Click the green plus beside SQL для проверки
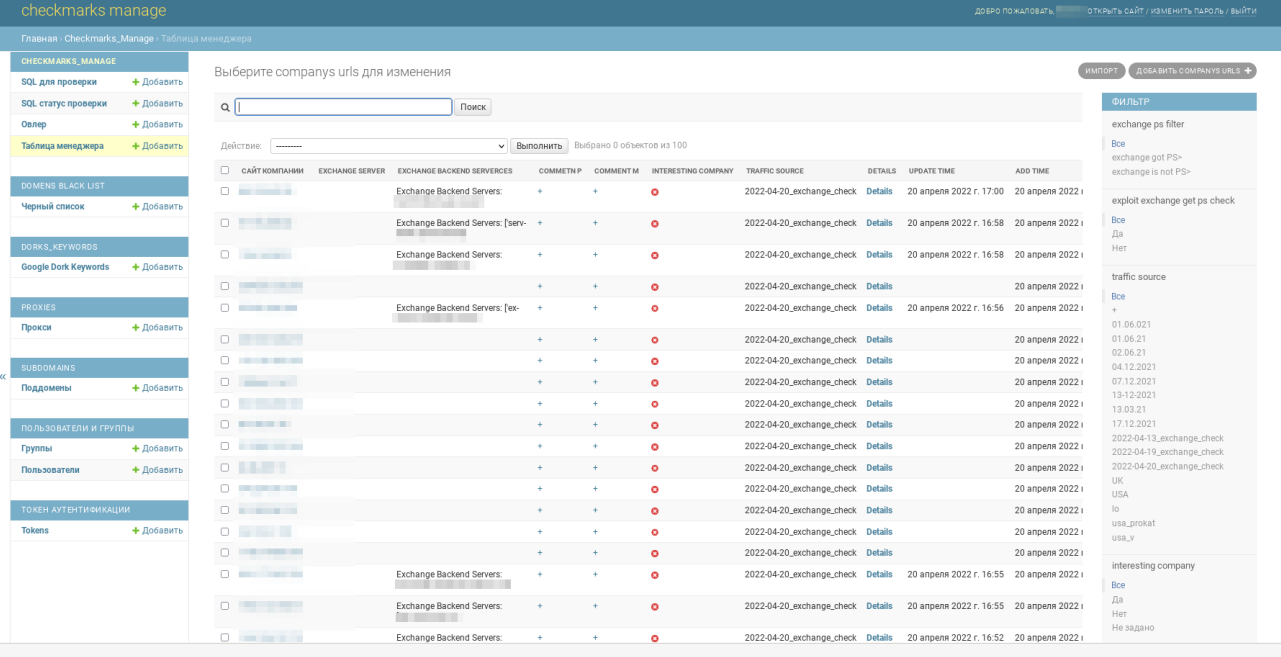This screenshot has height=657, width=1281. tap(136, 82)
